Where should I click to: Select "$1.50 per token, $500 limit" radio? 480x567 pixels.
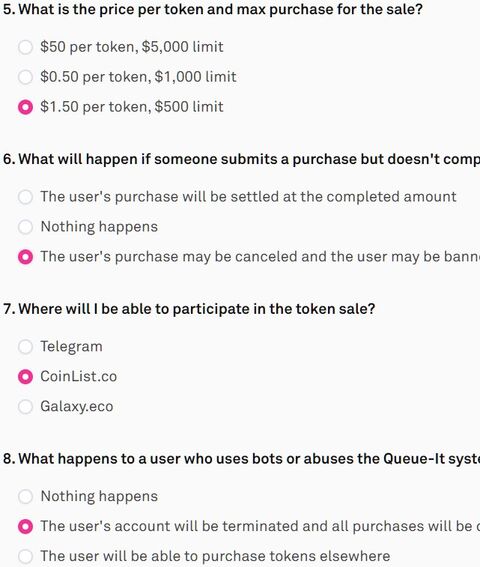click(x=25, y=107)
